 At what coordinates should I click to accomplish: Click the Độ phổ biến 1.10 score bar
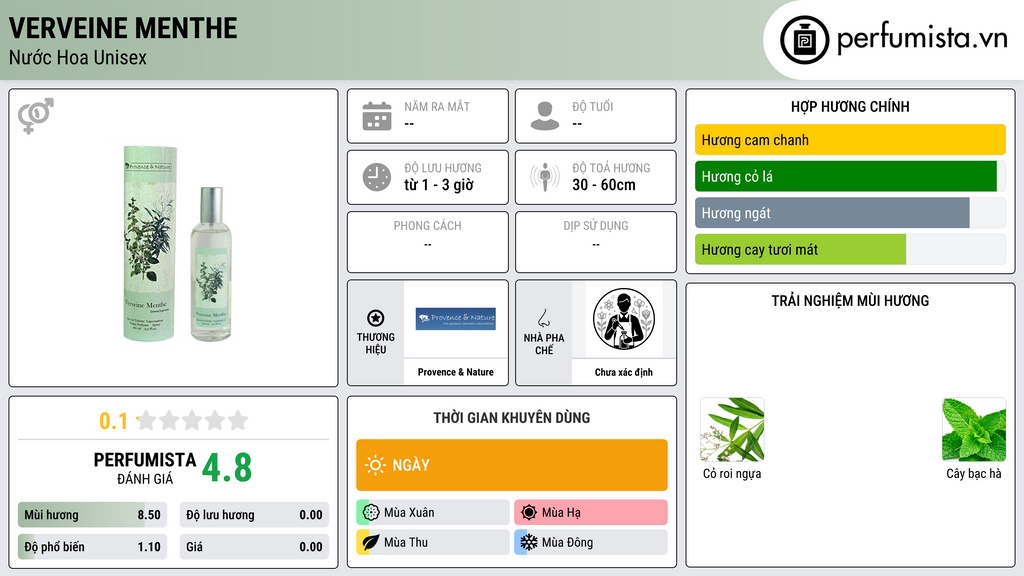(93, 547)
